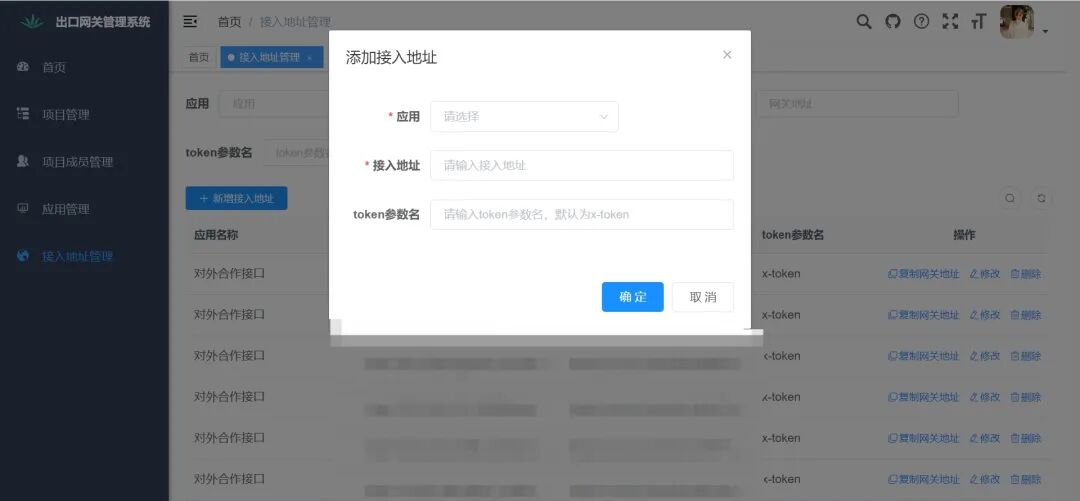1080x501 pixels.
Task: Click the 首页 dashboard icon in sidebar
Action: click(23, 67)
